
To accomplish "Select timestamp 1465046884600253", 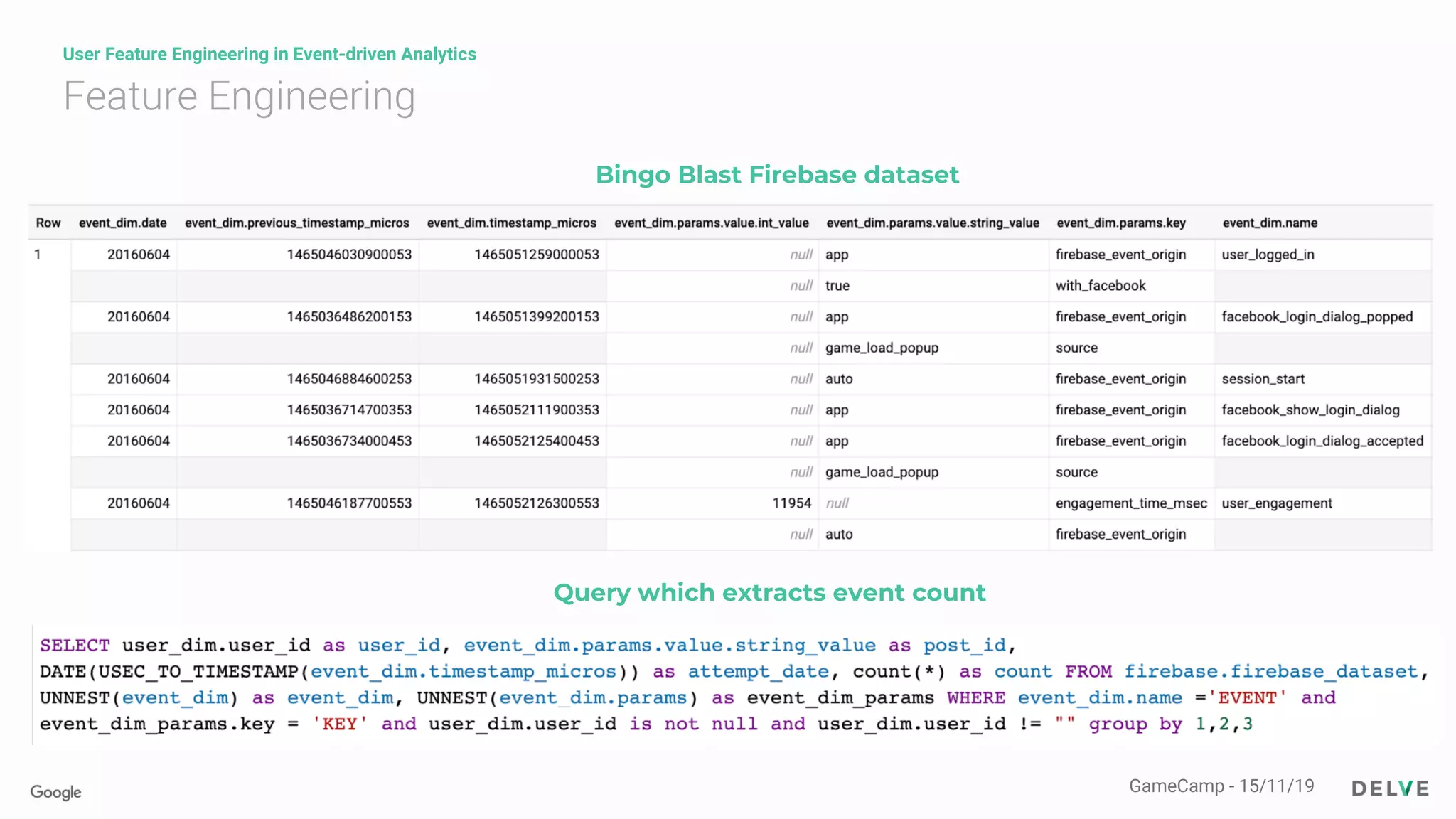I will pyautogui.click(x=349, y=379).
